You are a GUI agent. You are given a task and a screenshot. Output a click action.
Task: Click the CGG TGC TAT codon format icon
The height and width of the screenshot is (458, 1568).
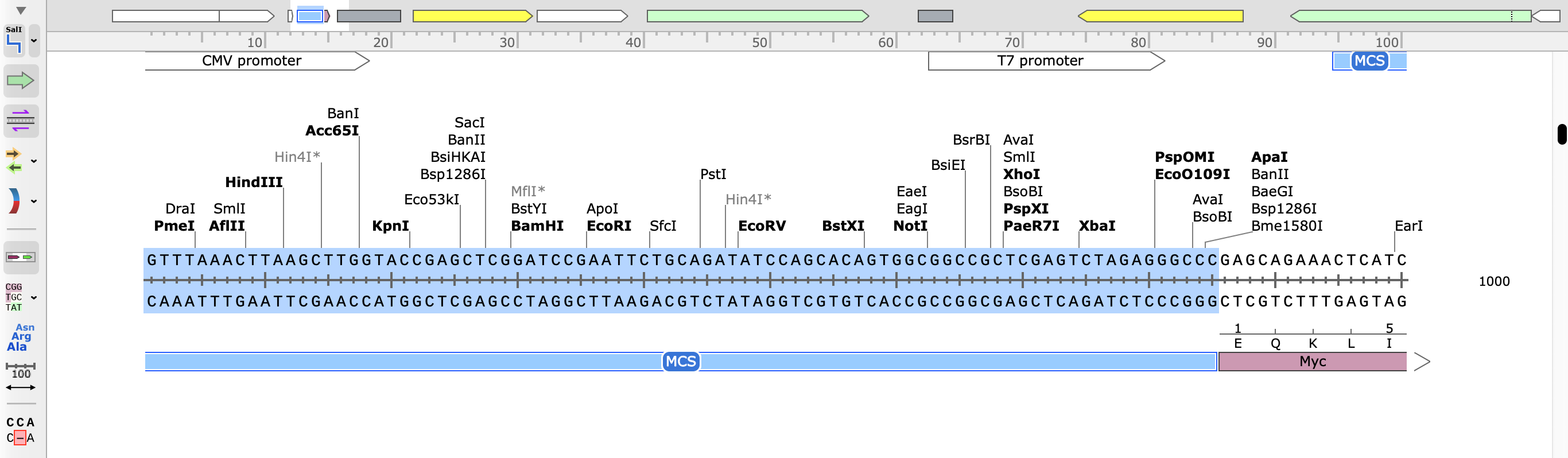point(14,297)
